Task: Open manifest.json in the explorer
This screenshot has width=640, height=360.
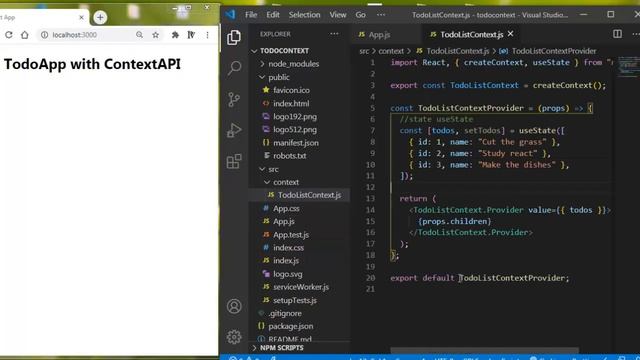Action: click(x=296, y=143)
